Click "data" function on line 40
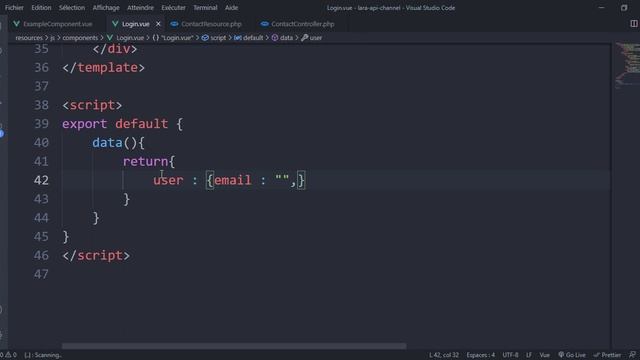The width and height of the screenshot is (640, 360). click(107, 142)
